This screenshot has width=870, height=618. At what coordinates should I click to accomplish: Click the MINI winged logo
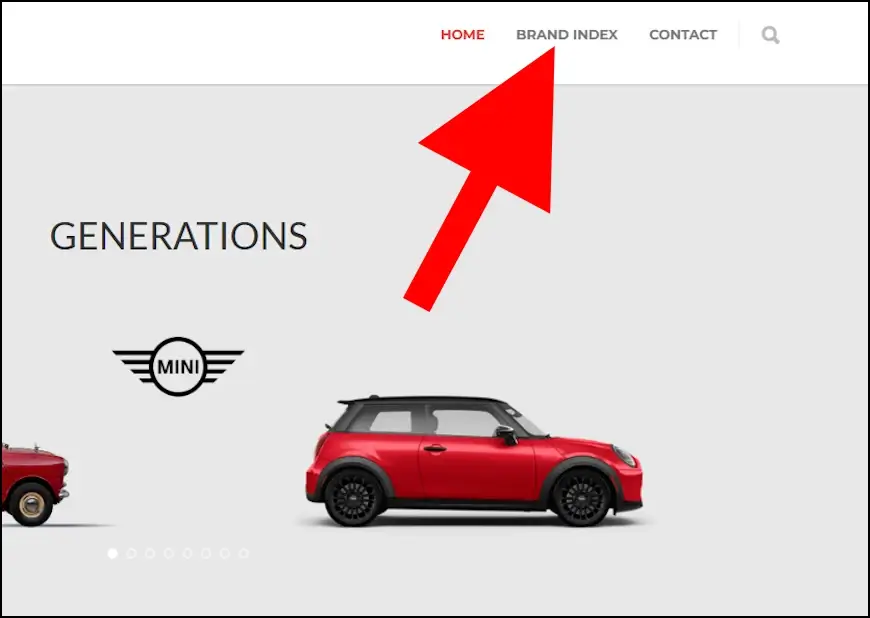click(x=178, y=366)
